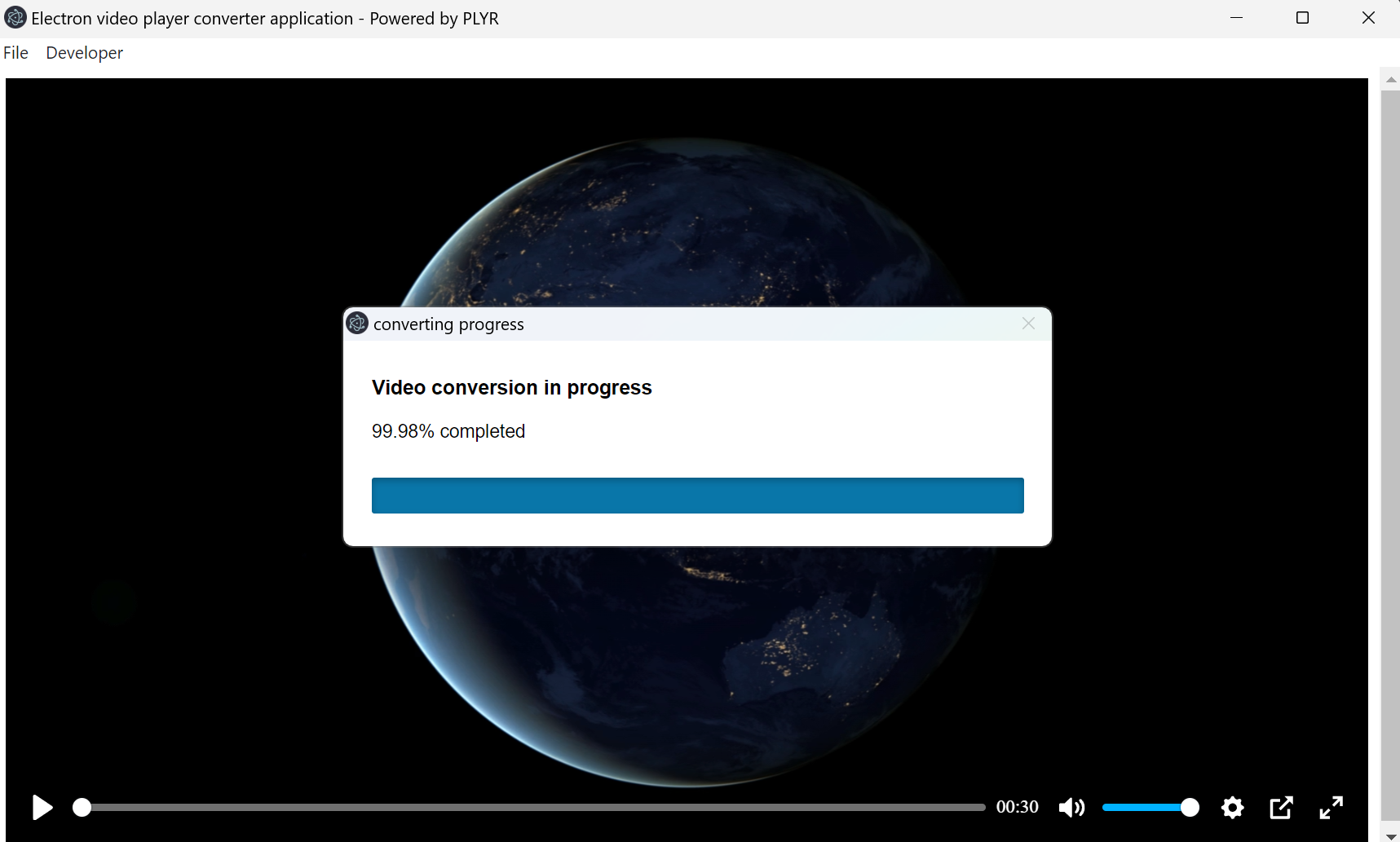This screenshot has height=842, width=1400.
Task: Click the volume slider handle
Action: pos(1190,807)
